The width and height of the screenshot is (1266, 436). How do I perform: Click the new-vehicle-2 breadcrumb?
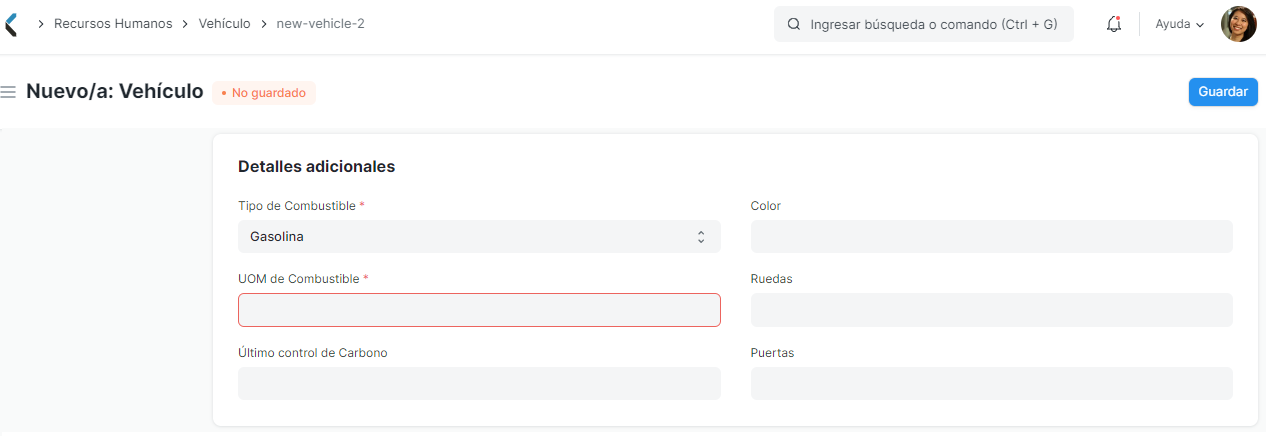coord(320,23)
